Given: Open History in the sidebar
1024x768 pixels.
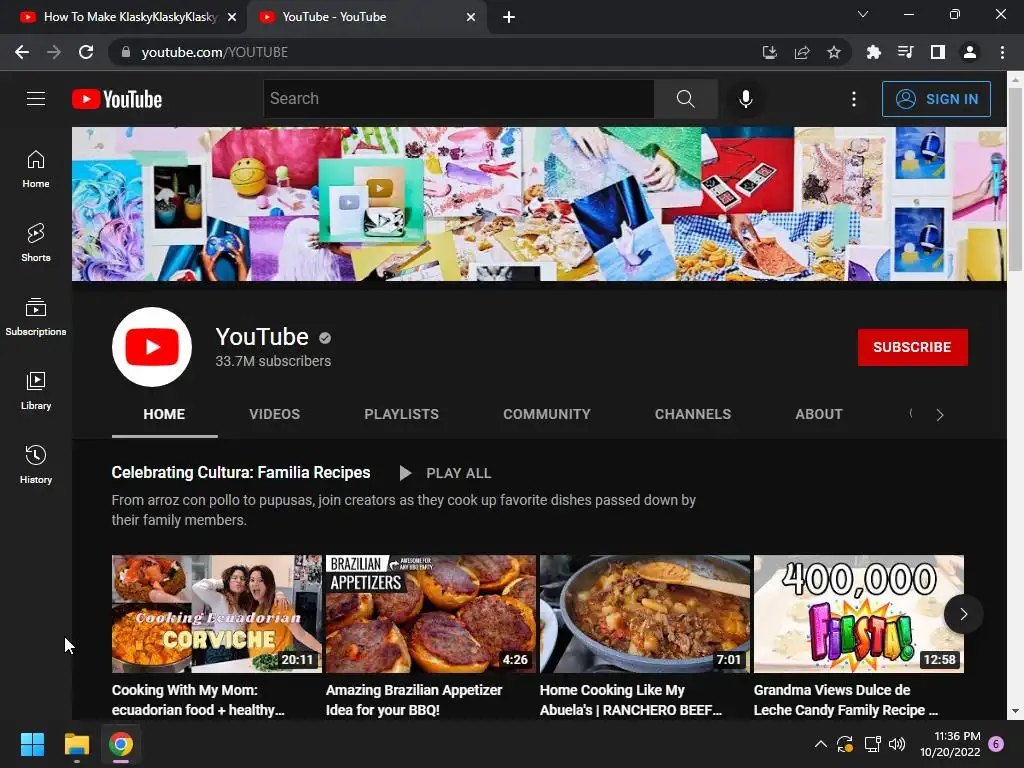Looking at the screenshot, I should (36, 464).
